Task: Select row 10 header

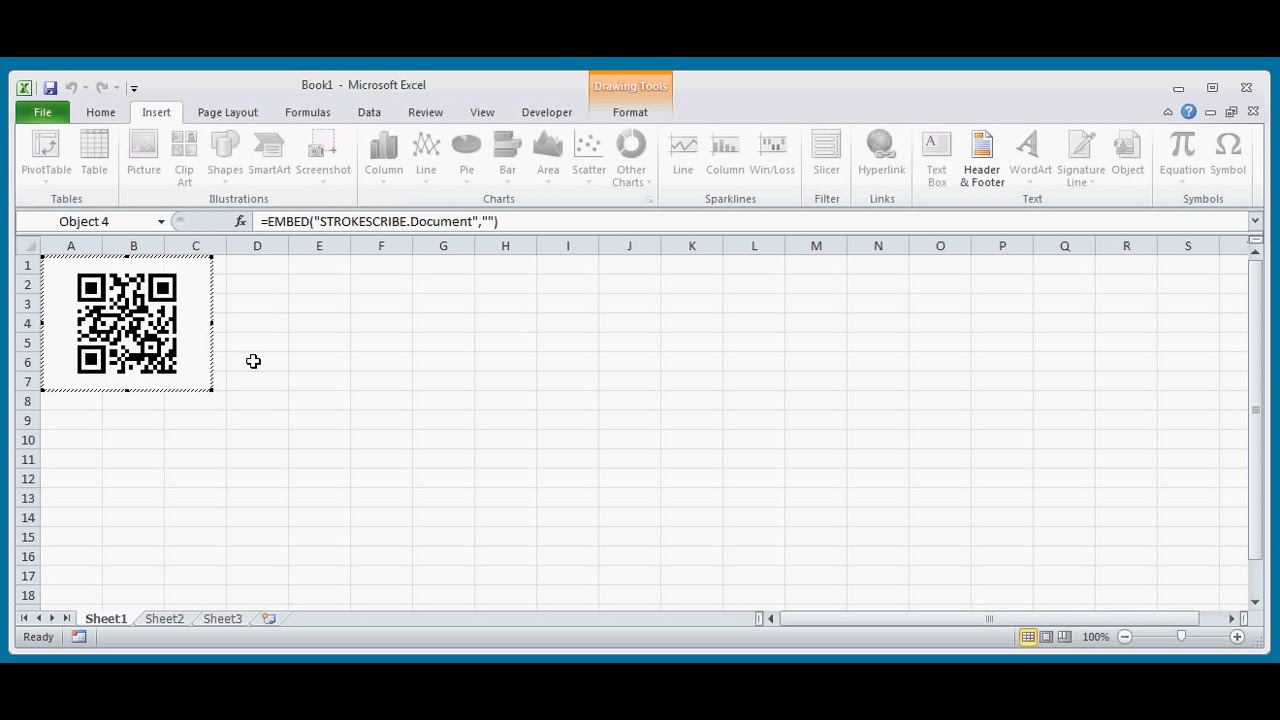Action: point(28,440)
